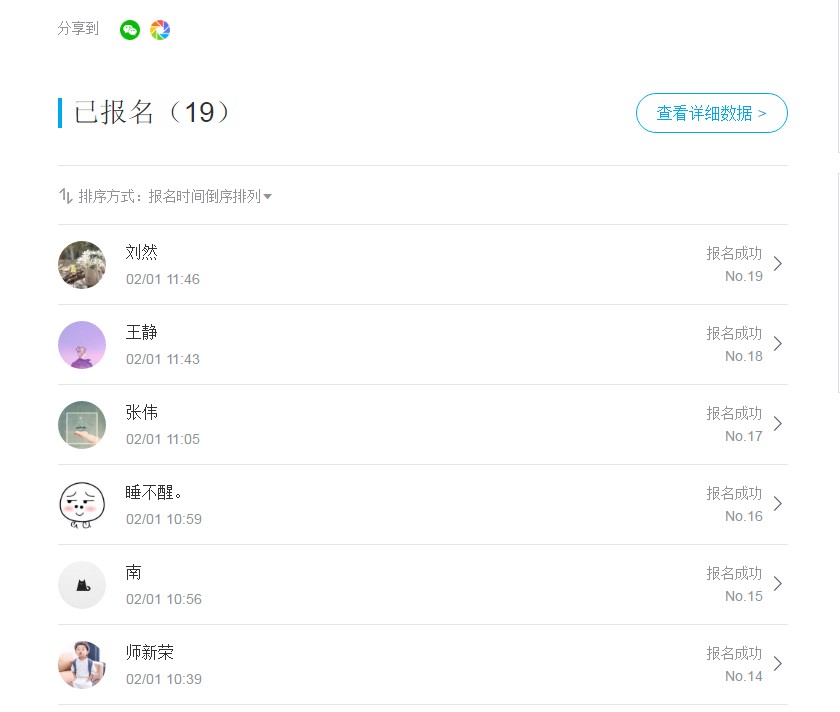Click the name 睡不醒。 in list
This screenshot has height=712, width=840.
[x=153, y=492]
